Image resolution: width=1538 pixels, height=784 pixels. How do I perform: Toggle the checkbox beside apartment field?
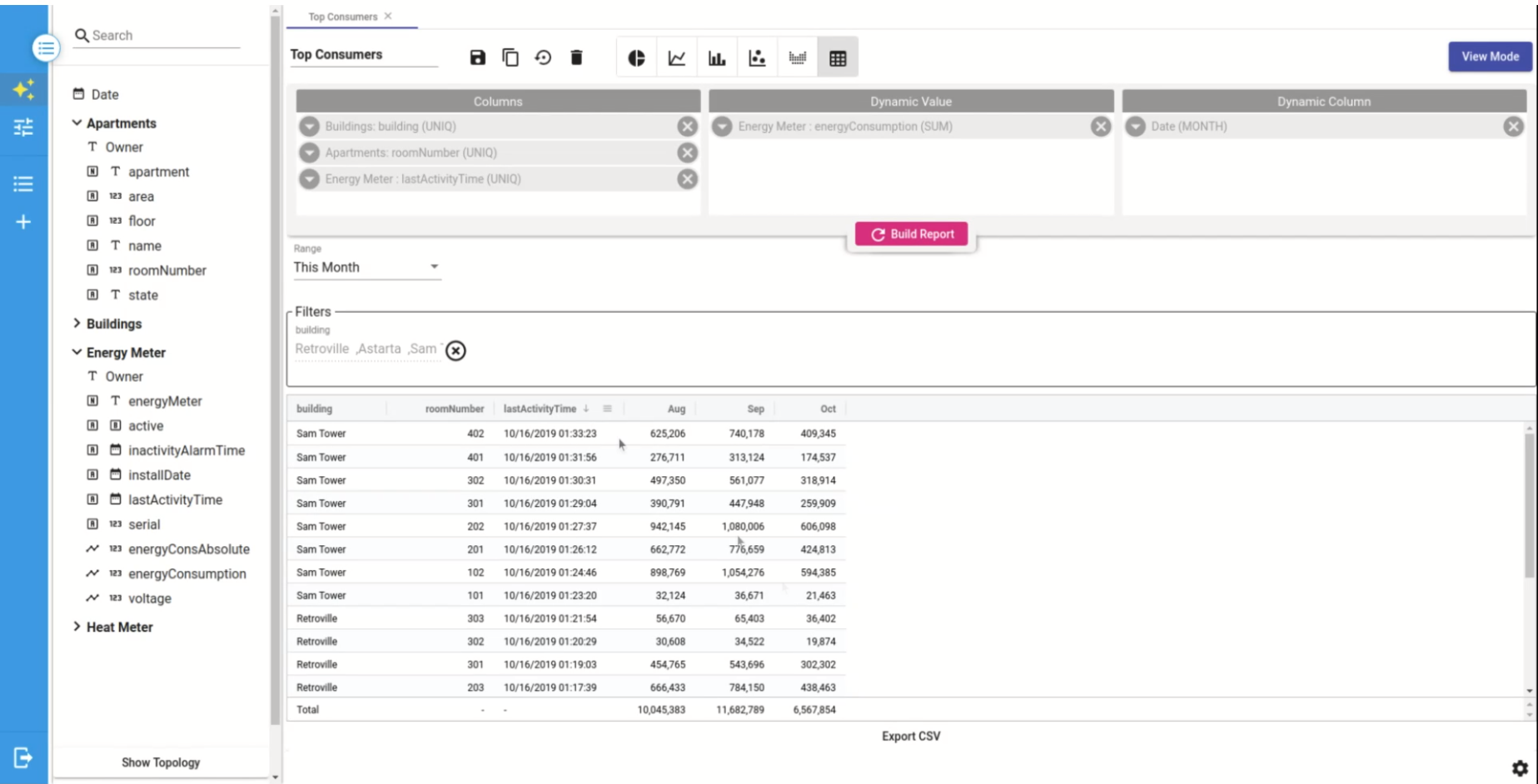point(92,171)
